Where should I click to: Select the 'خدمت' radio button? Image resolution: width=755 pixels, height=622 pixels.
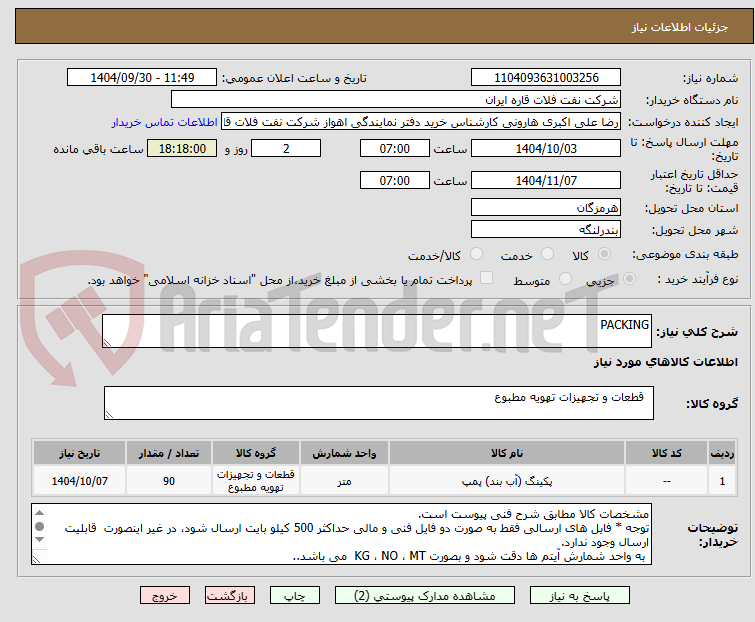point(547,254)
